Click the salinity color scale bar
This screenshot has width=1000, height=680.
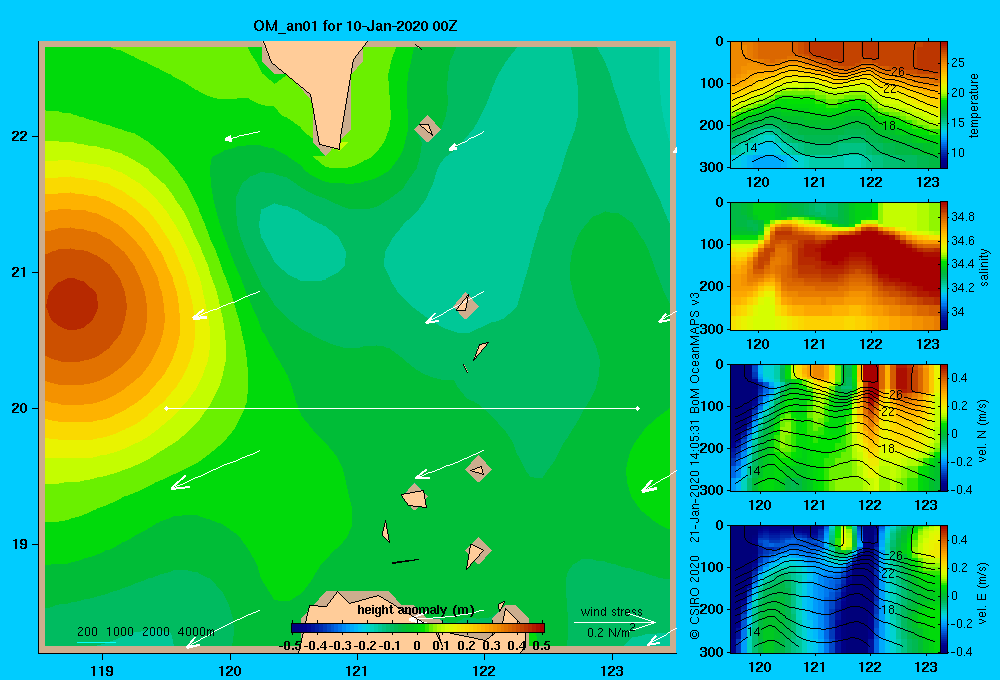coord(944,266)
